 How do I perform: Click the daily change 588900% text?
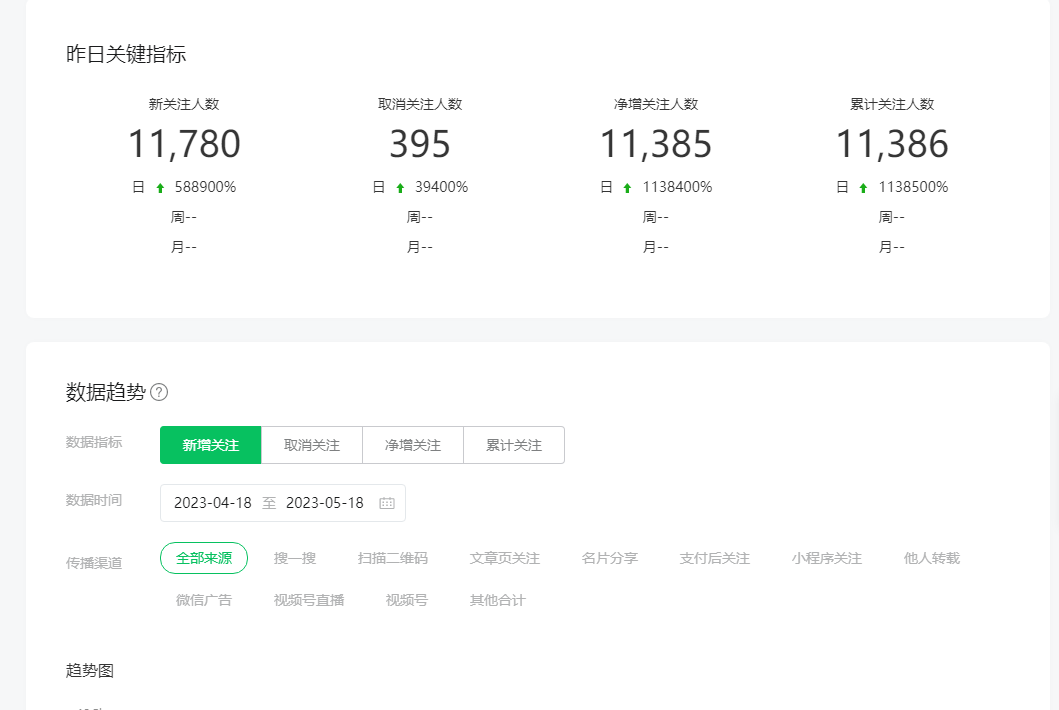(x=205, y=187)
